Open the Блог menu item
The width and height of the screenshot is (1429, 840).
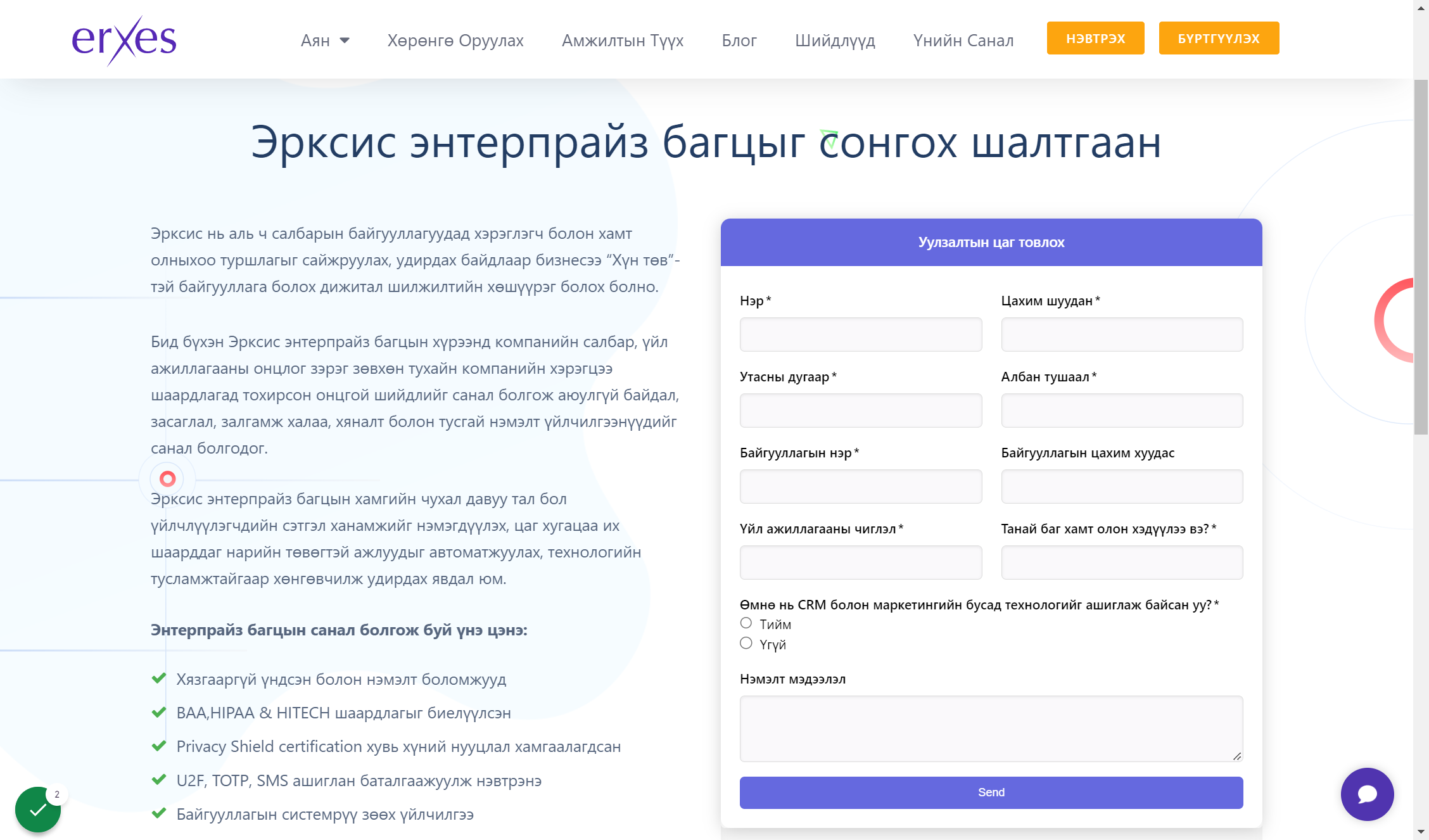tap(739, 41)
